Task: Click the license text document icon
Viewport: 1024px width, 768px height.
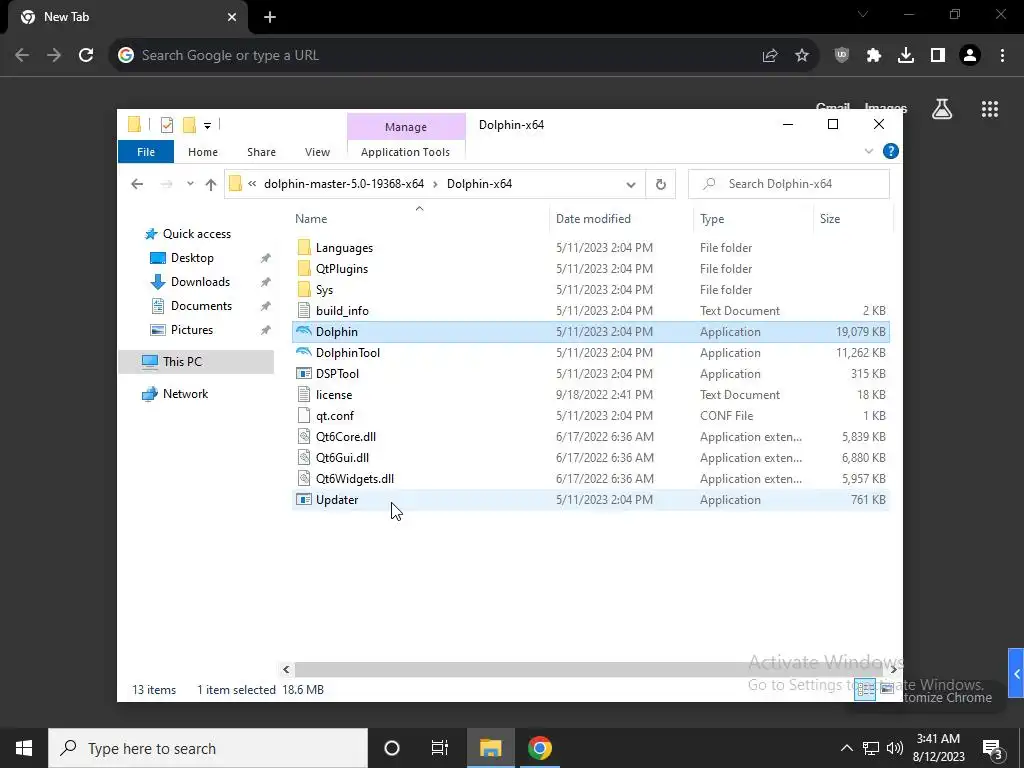Action: pos(304,394)
